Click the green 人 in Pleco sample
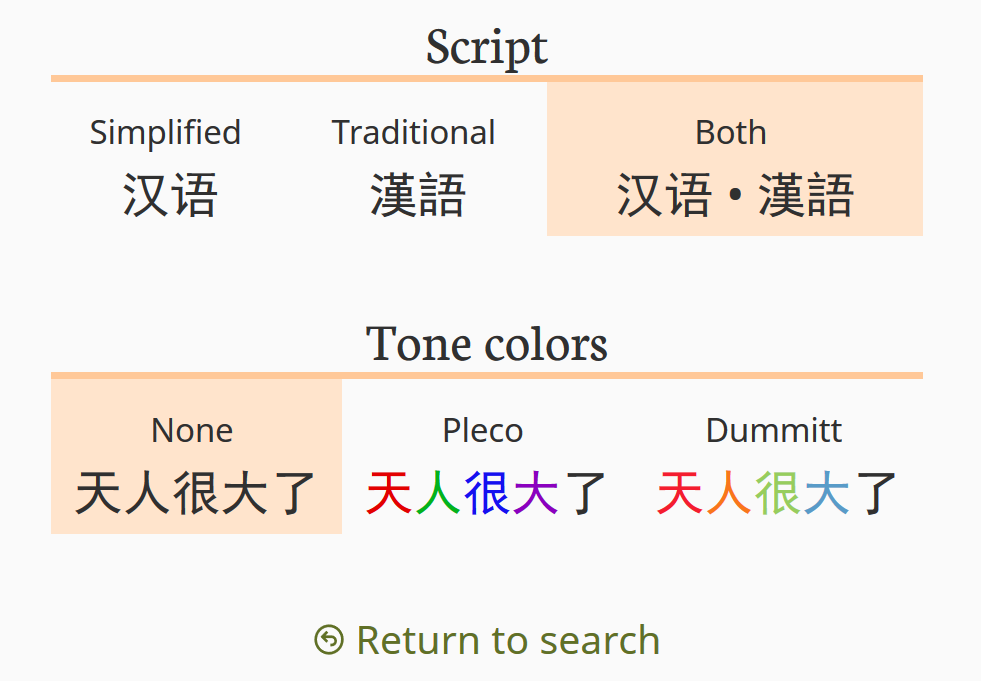The width and height of the screenshot is (981, 681). pos(438,493)
